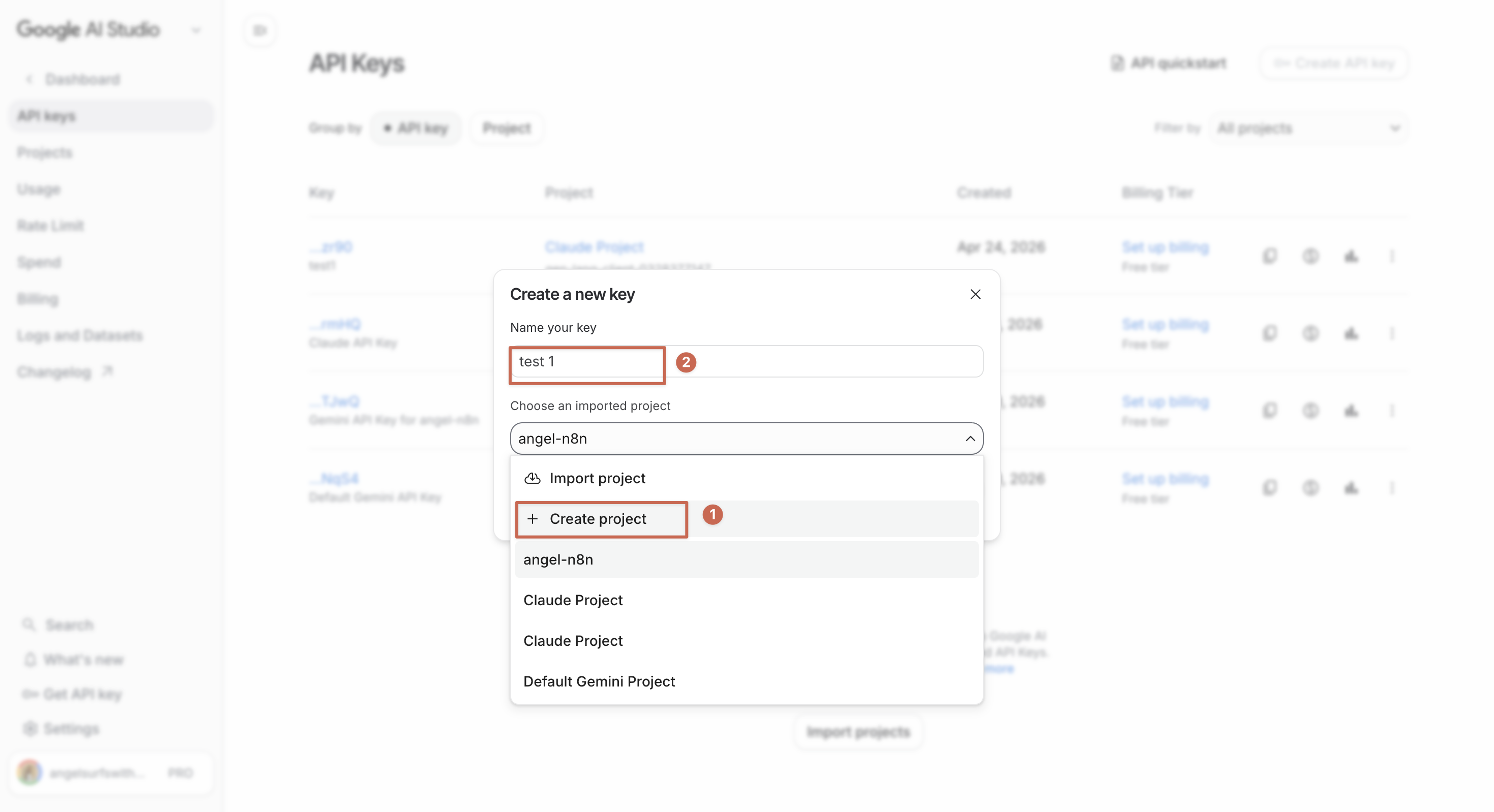The image size is (1494, 812).
Task: Copy the rmHQ key using copy icon
Action: click(x=1269, y=333)
